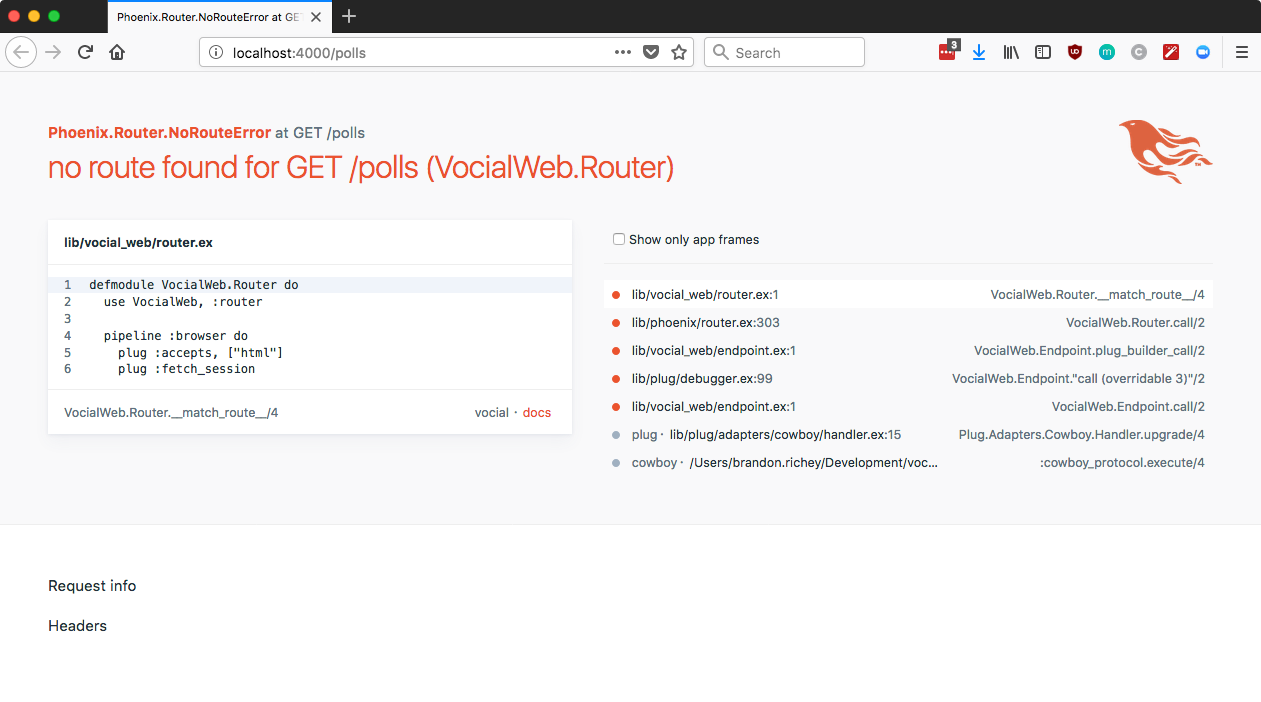Screen dimensions: 1261x702
Task: Click VocialWeb.Router.__match_route__/4 under the code
Action: pyautogui.click(x=171, y=412)
